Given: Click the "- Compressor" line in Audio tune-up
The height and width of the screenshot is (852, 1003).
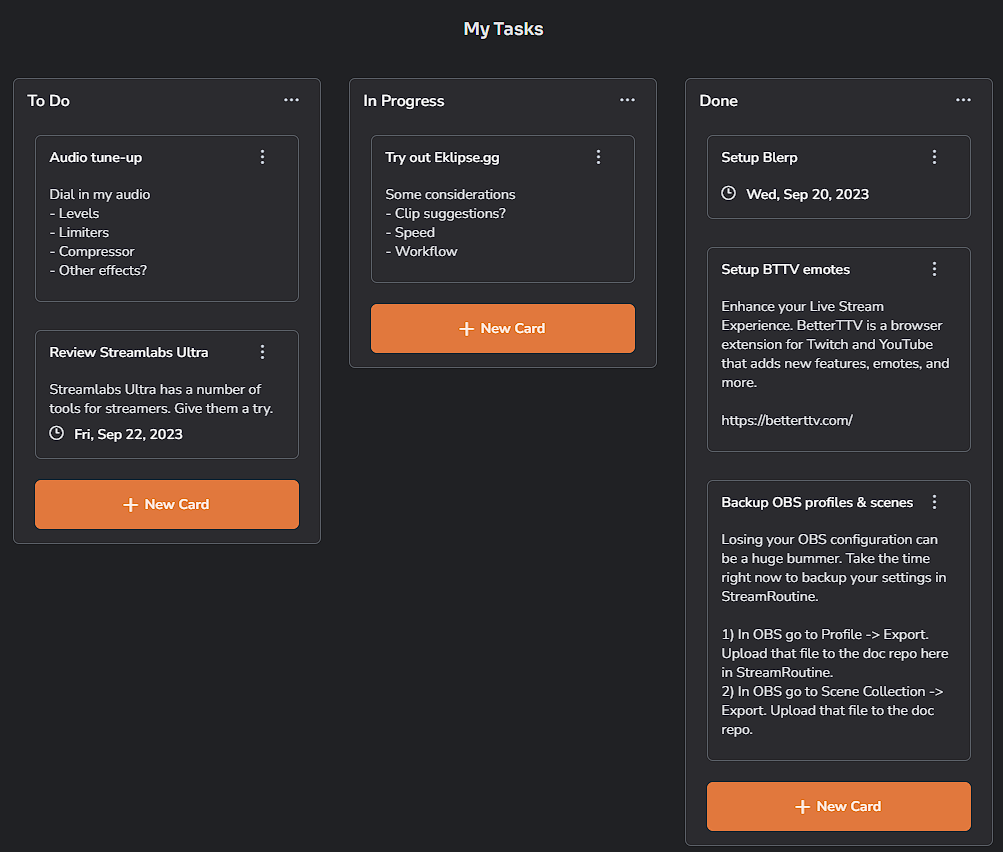Looking at the screenshot, I should tap(92, 251).
